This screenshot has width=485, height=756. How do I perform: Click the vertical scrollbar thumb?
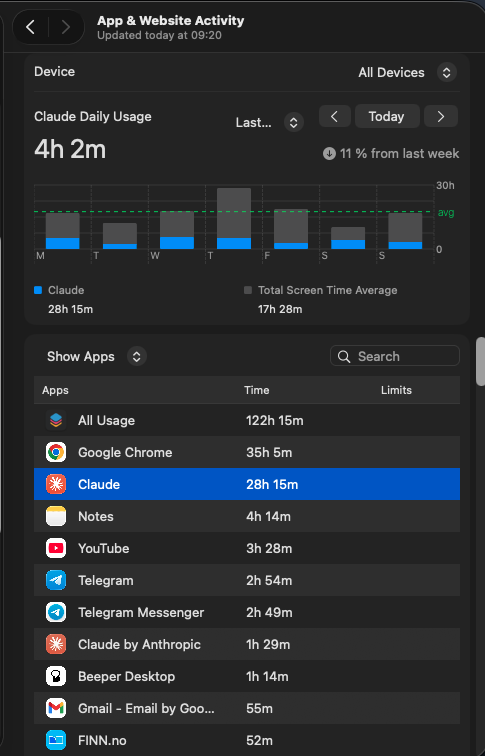[480, 361]
